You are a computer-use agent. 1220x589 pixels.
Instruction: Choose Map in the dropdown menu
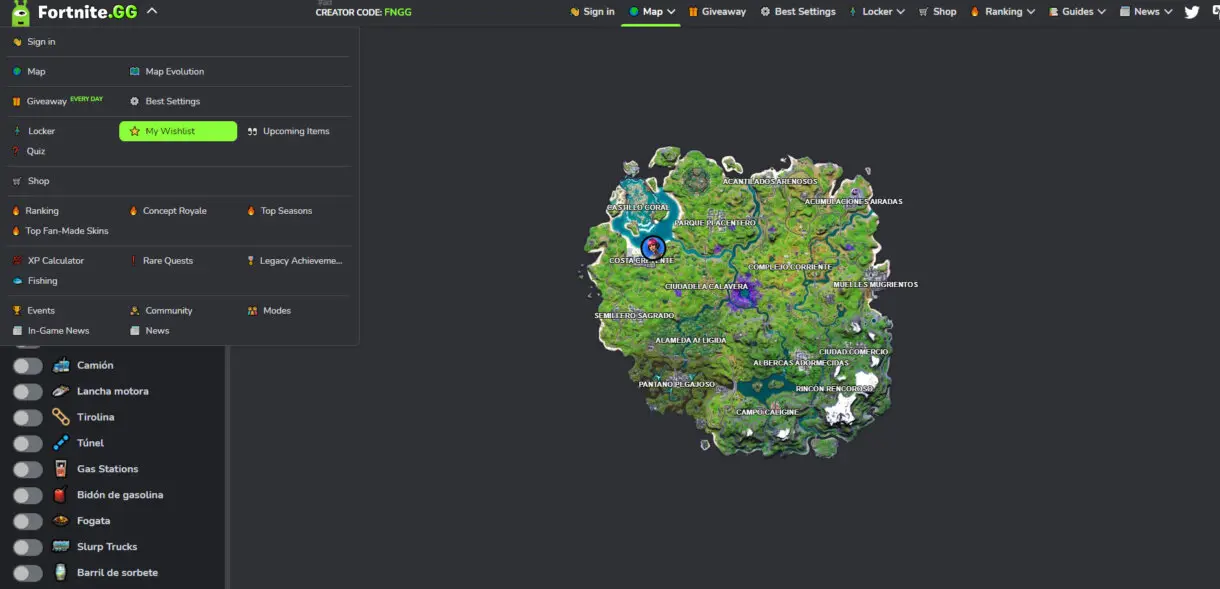pyautogui.click(x=29, y=72)
